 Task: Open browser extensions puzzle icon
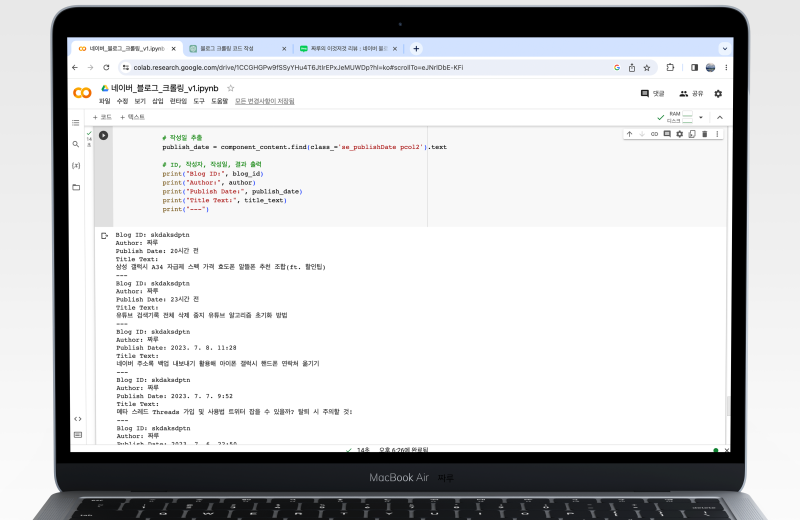tap(670, 67)
